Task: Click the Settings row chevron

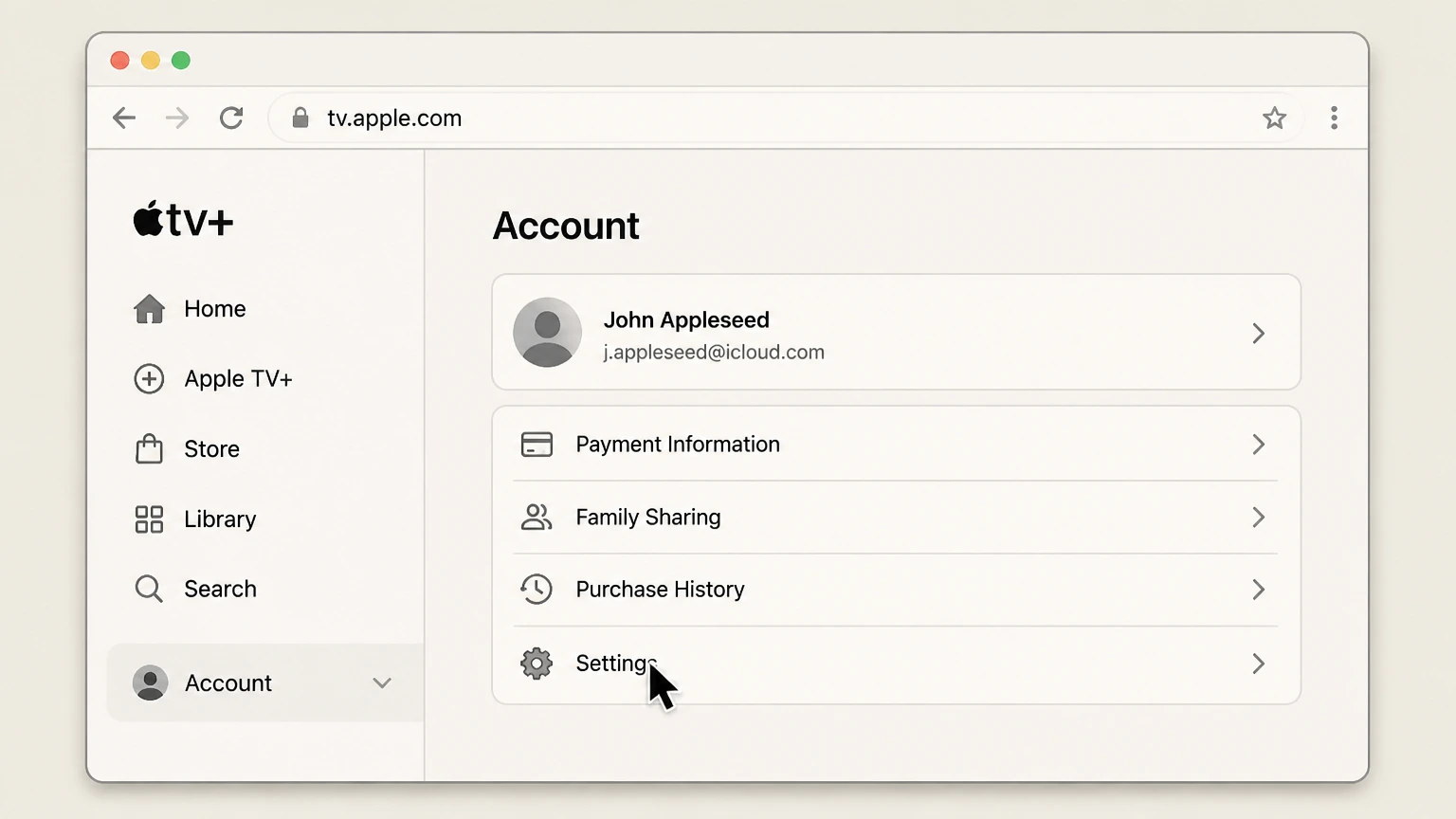Action: click(1259, 664)
